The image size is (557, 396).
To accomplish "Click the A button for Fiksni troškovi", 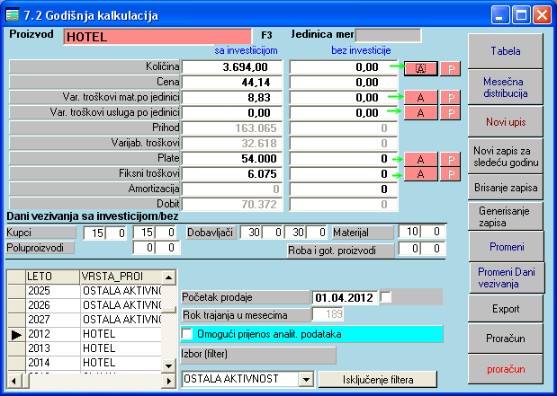I will coord(421,174).
